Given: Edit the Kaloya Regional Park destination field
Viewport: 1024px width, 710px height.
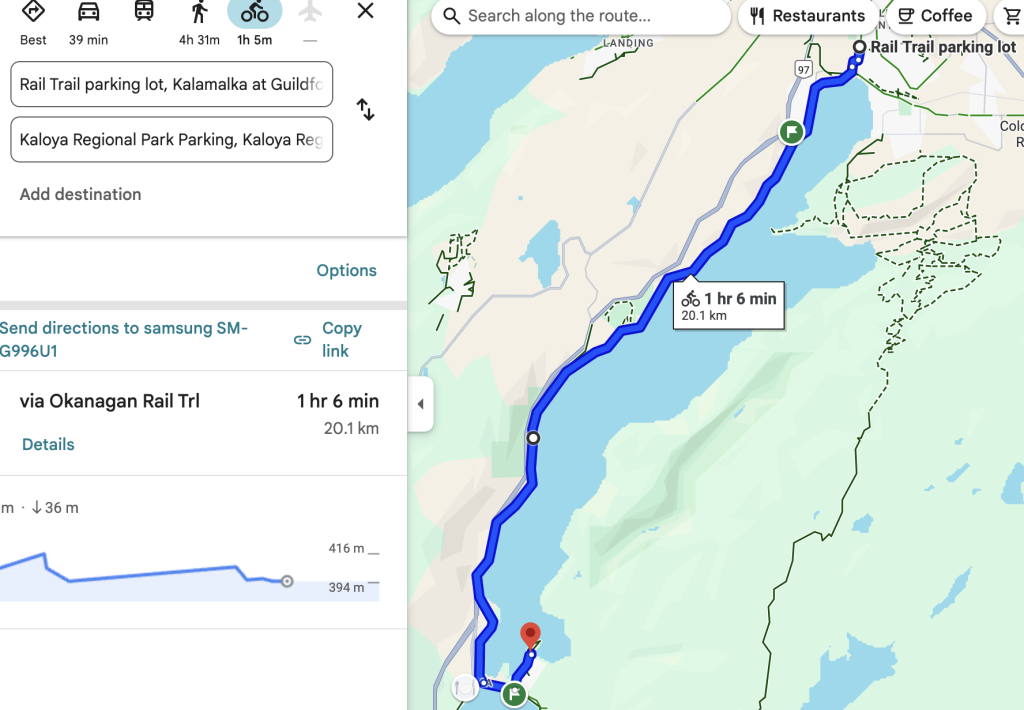Looking at the screenshot, I should pos(171,140).
